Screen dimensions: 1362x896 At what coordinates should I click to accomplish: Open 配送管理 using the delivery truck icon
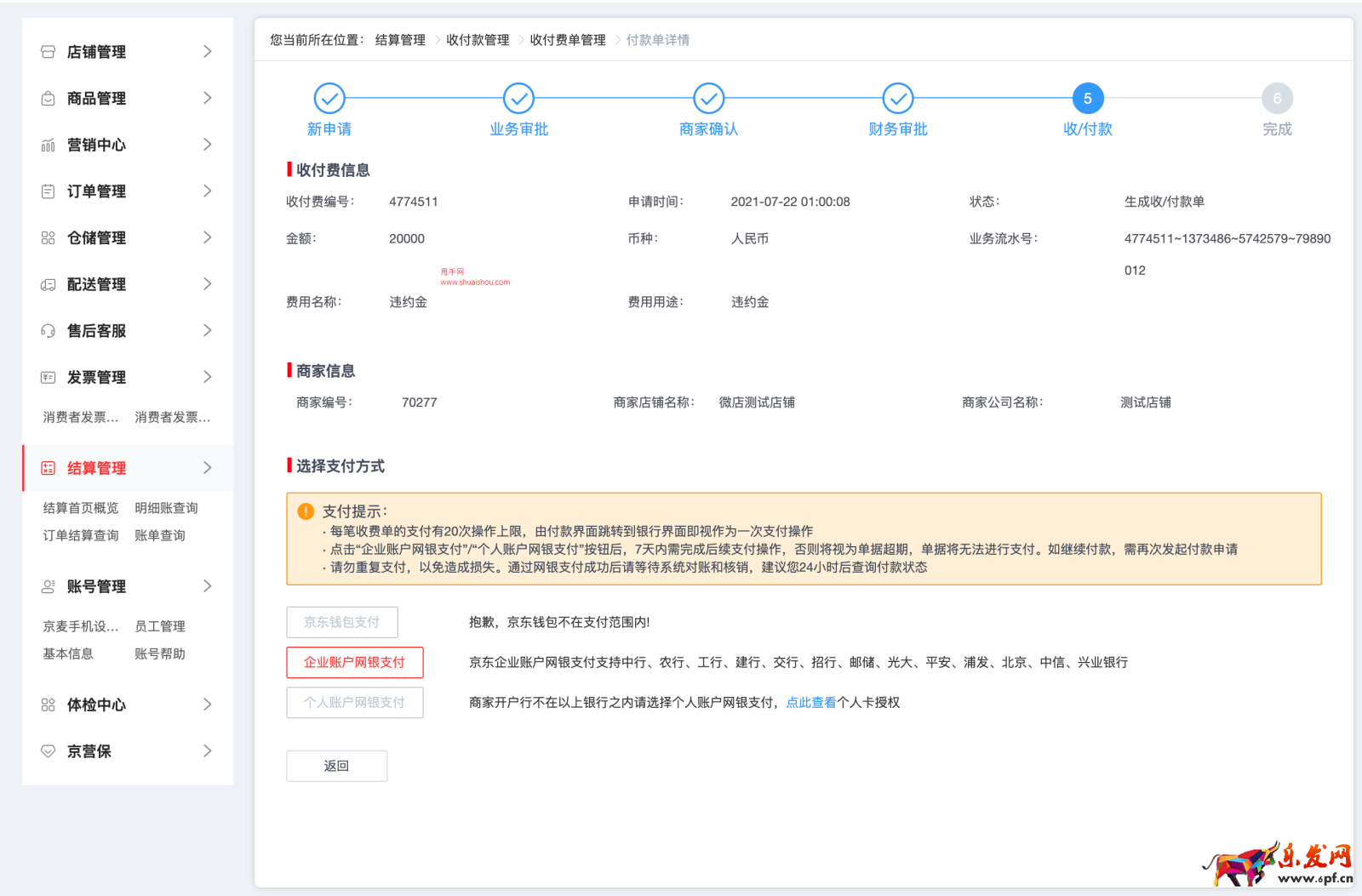(47, 283)
